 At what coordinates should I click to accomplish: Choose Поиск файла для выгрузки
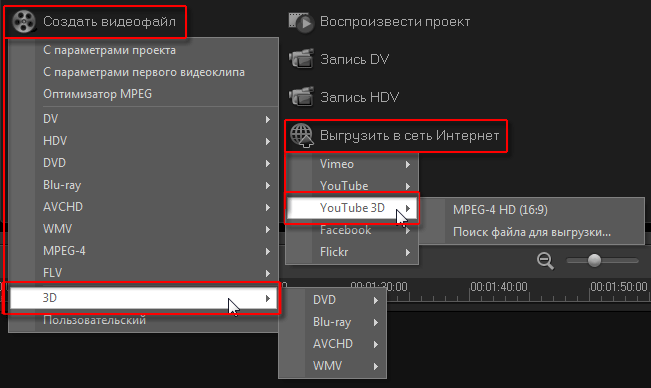[x=531, y=232]
